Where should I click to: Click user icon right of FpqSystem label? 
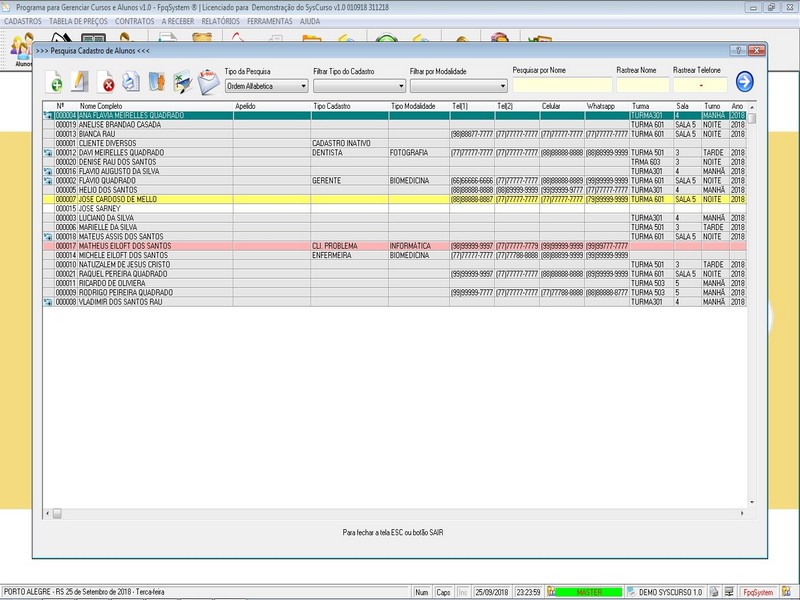(x=786, y=592)
